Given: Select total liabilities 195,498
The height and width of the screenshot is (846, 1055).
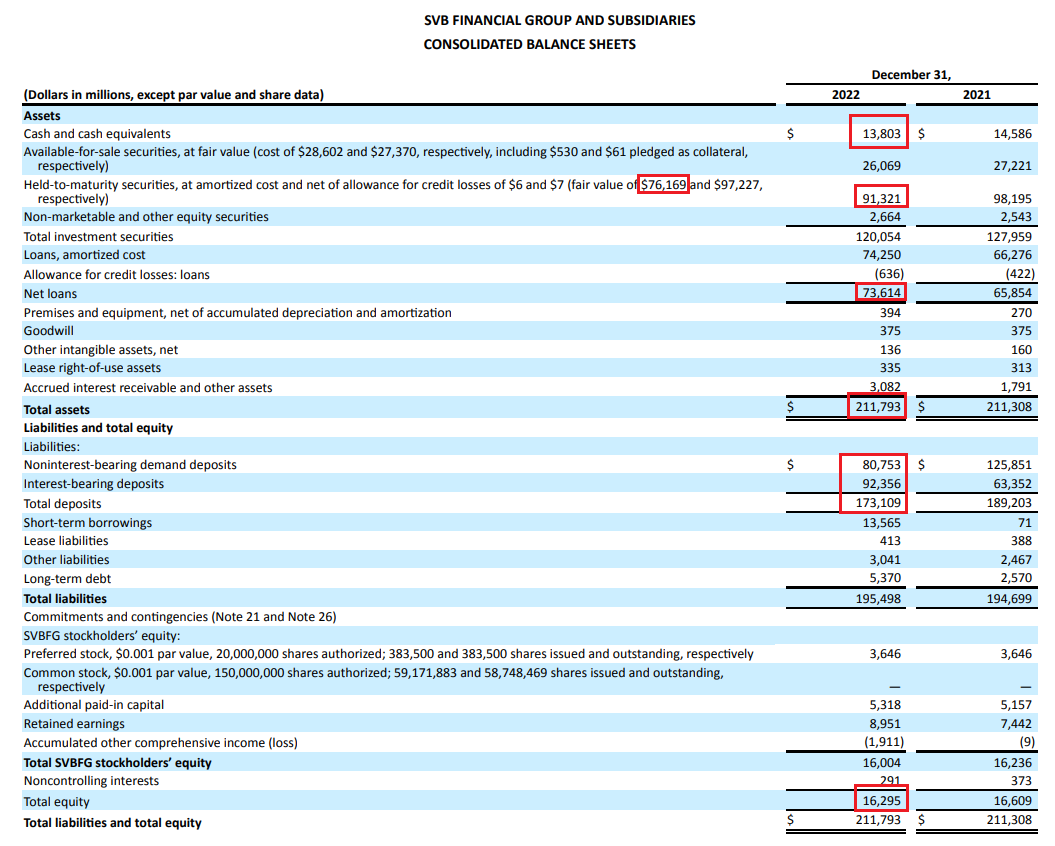Looking at the screenshot, I should tap(878, 599).
